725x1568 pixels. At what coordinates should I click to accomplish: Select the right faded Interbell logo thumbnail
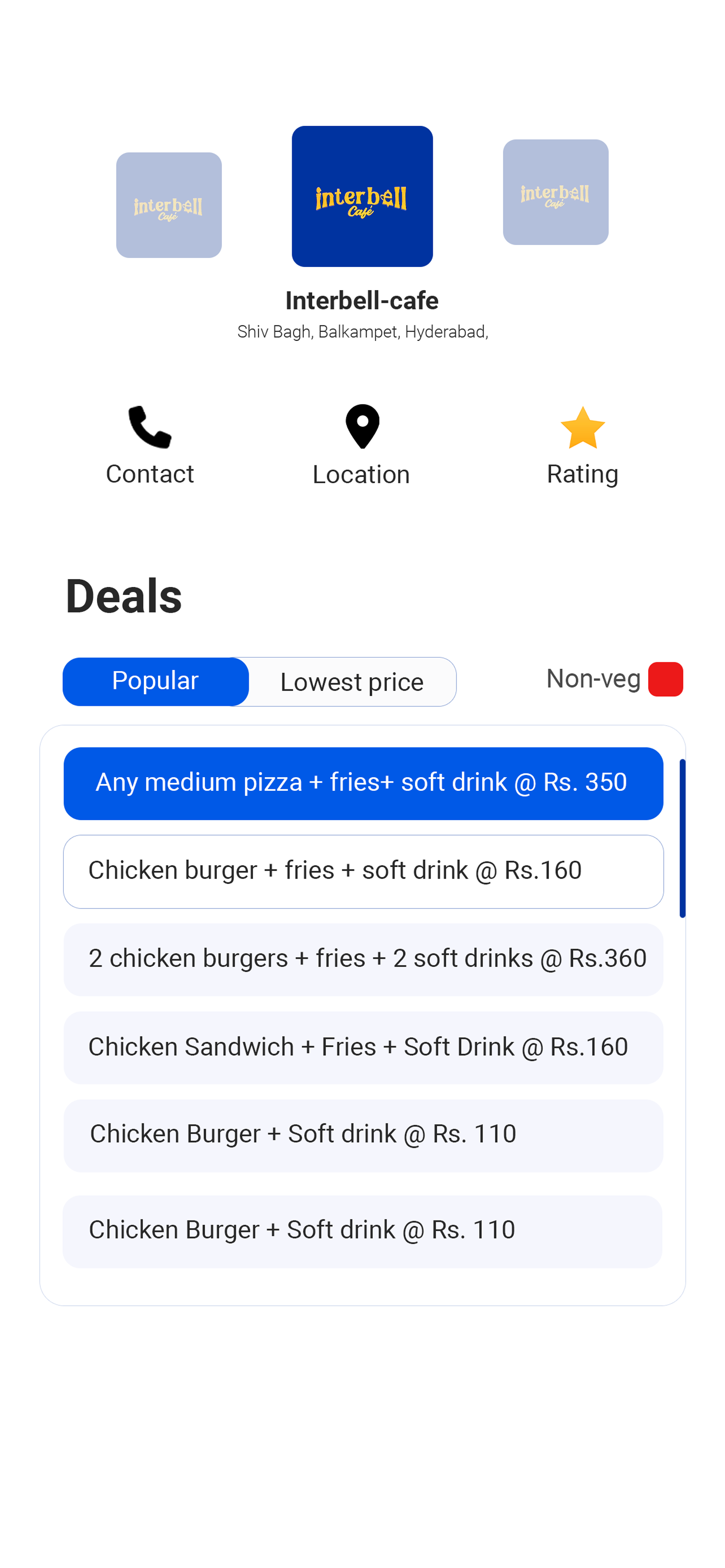coord(555,192)
